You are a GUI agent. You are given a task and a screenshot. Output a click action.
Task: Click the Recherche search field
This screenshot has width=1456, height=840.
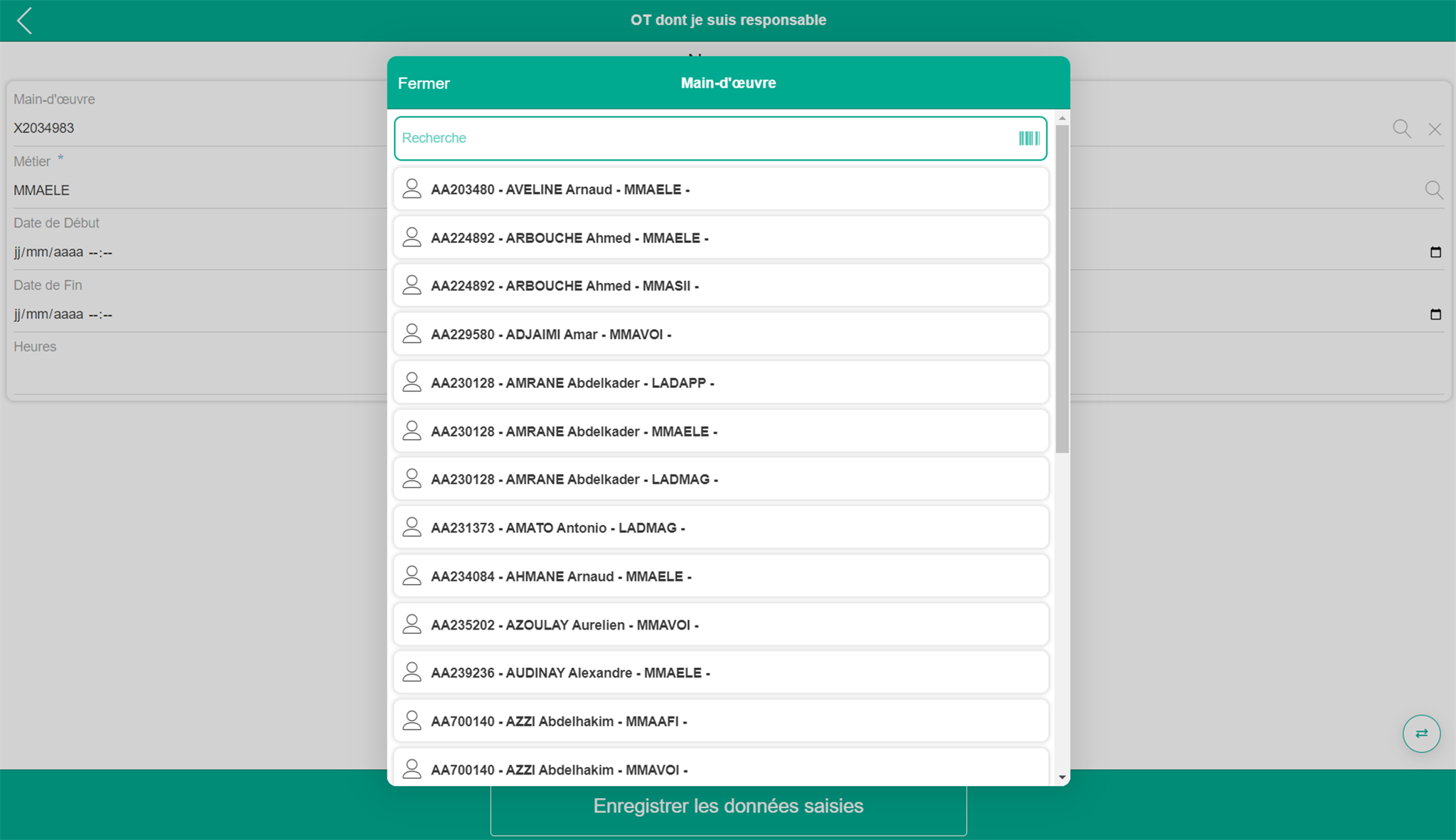[704, 138]
